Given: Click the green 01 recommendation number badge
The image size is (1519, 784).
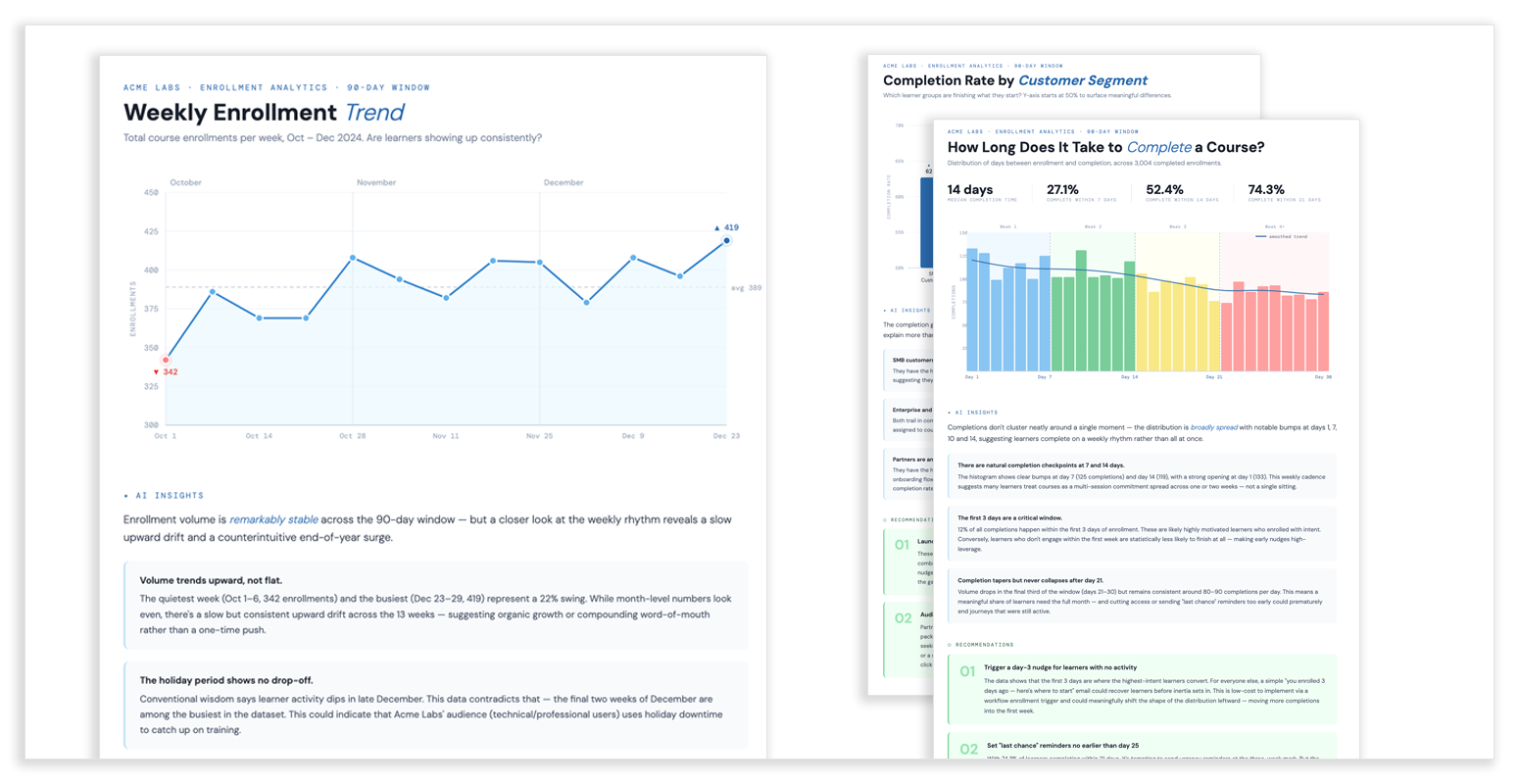Looking at the screenshot, I should [x=967, y=672].
